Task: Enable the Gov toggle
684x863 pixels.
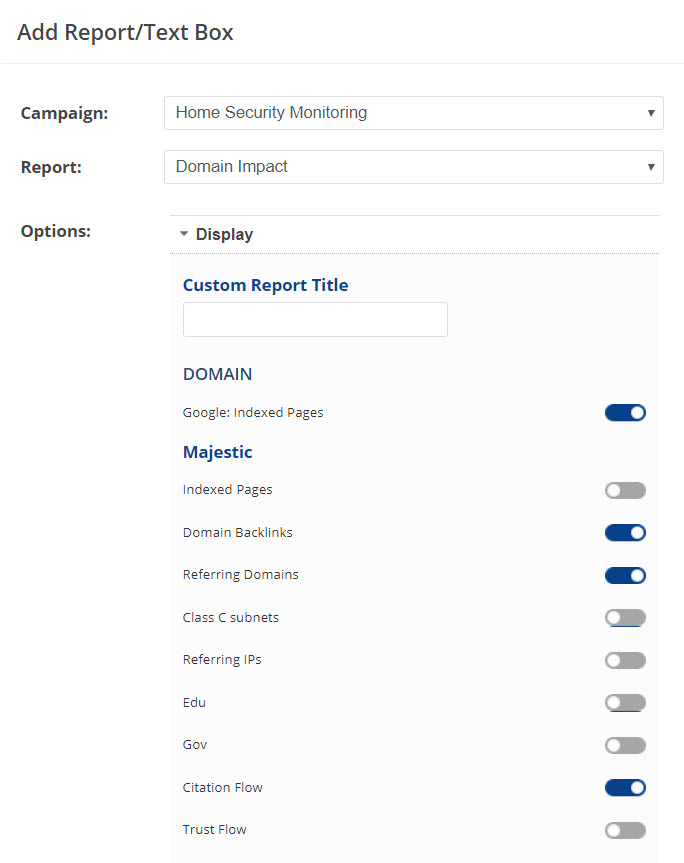Action: [x=625, y=745]
